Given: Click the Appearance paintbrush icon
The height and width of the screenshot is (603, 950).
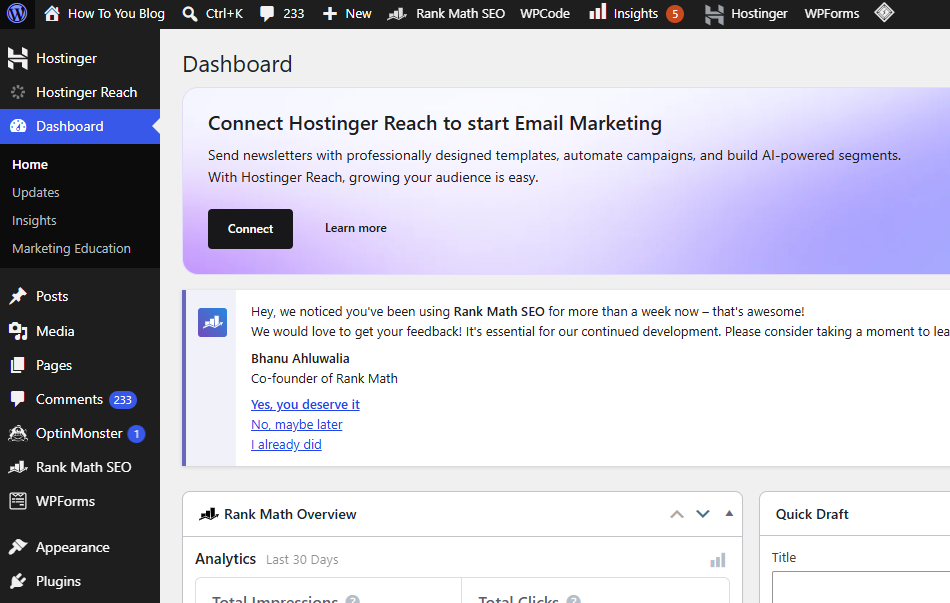Looking at the screenshot, I should pos(18,547).
